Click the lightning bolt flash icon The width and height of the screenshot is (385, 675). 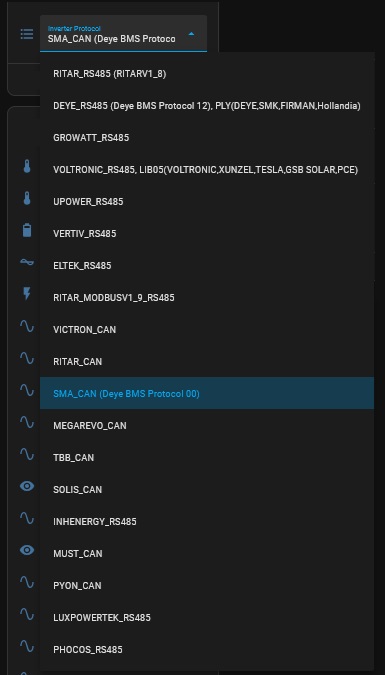pos(27,294)
